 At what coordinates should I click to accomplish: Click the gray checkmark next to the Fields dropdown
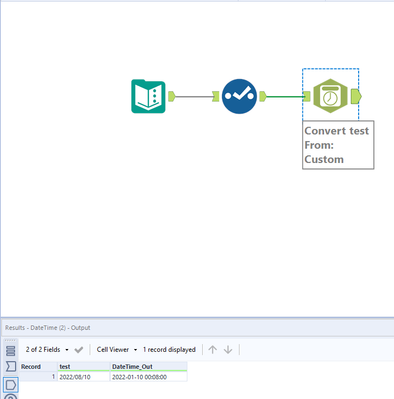(79, 350)
